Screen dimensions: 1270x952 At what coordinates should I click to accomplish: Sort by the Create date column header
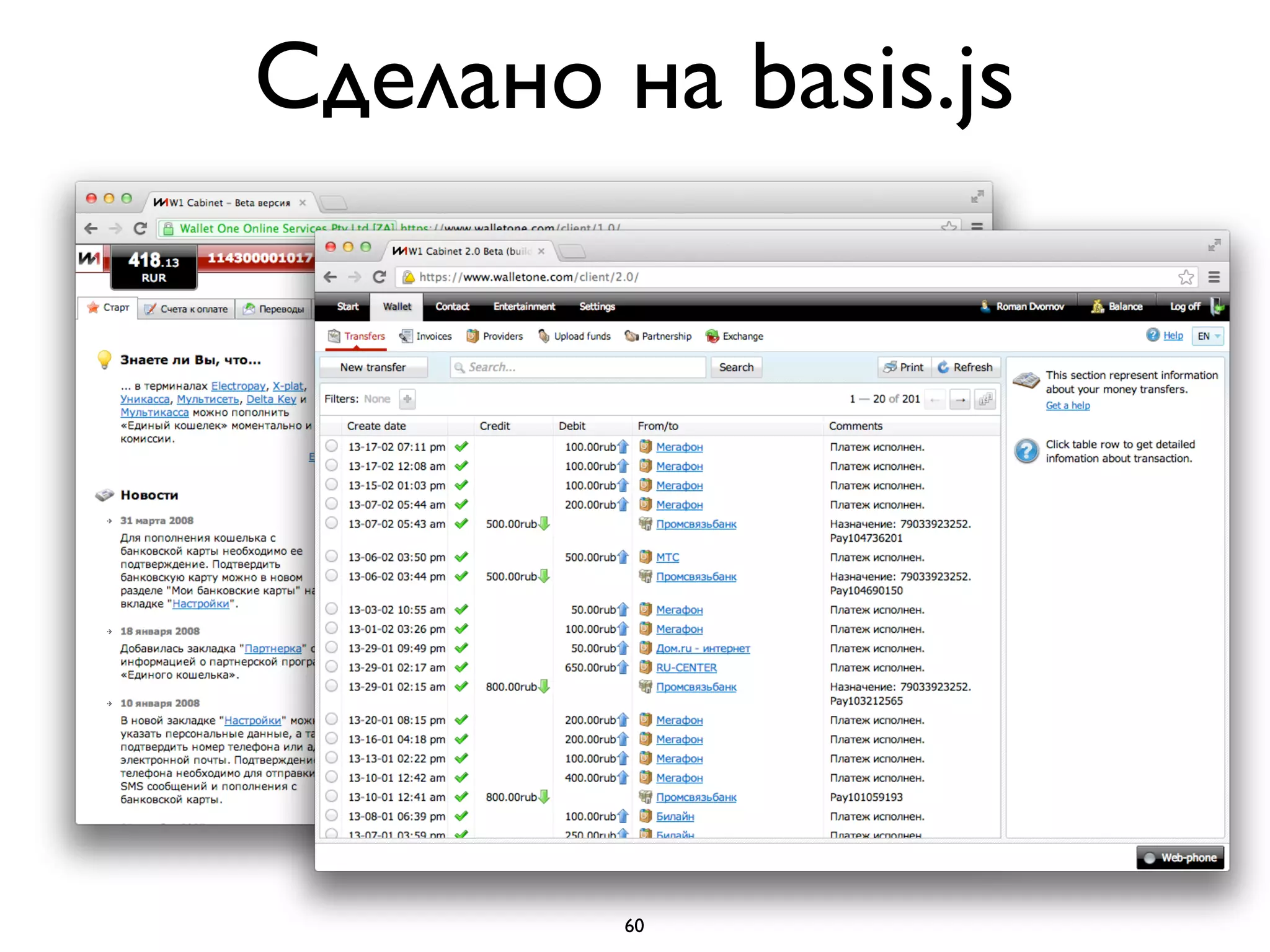pos(376,426)
